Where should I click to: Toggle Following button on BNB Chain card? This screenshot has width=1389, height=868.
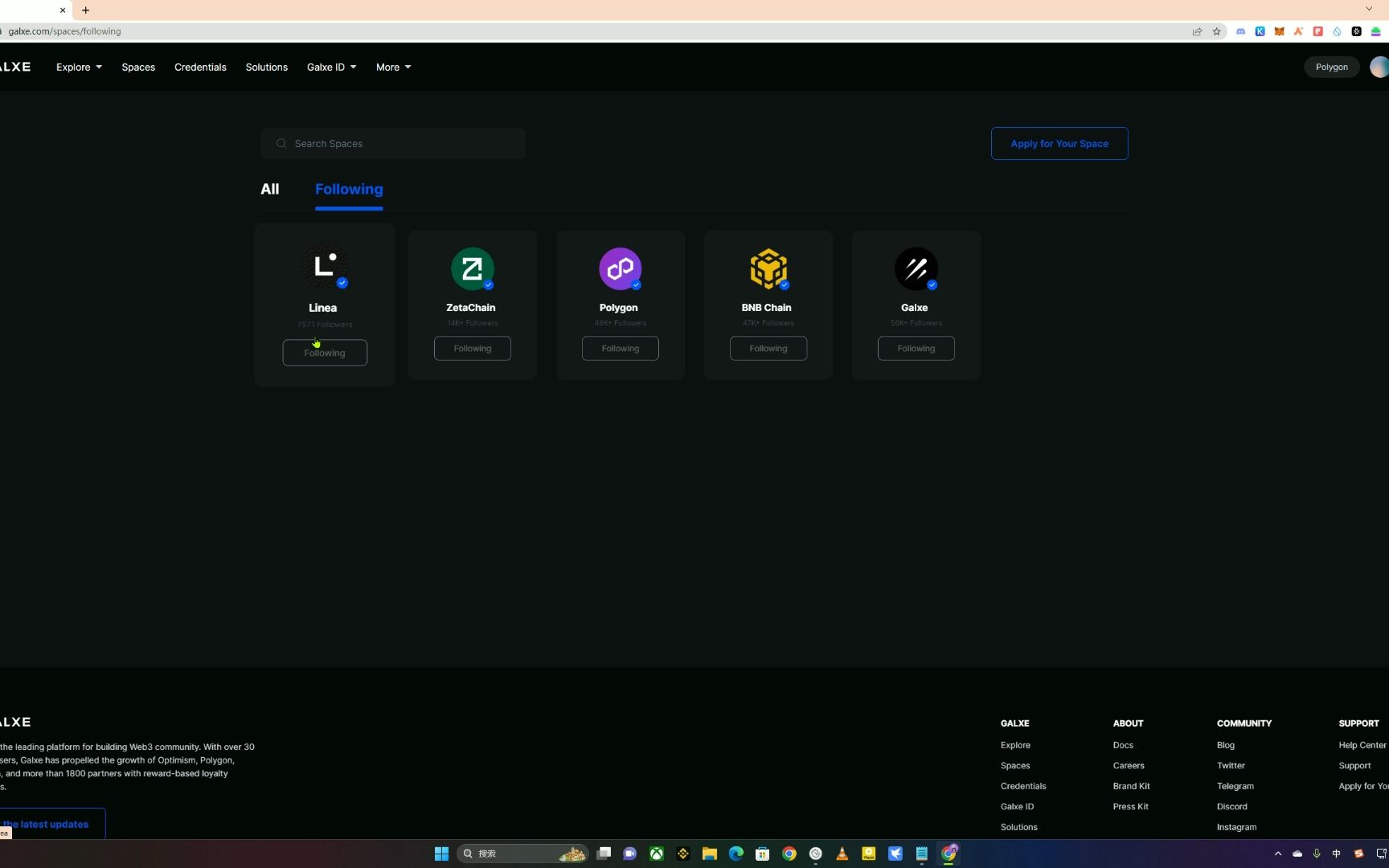pos(768,348)
